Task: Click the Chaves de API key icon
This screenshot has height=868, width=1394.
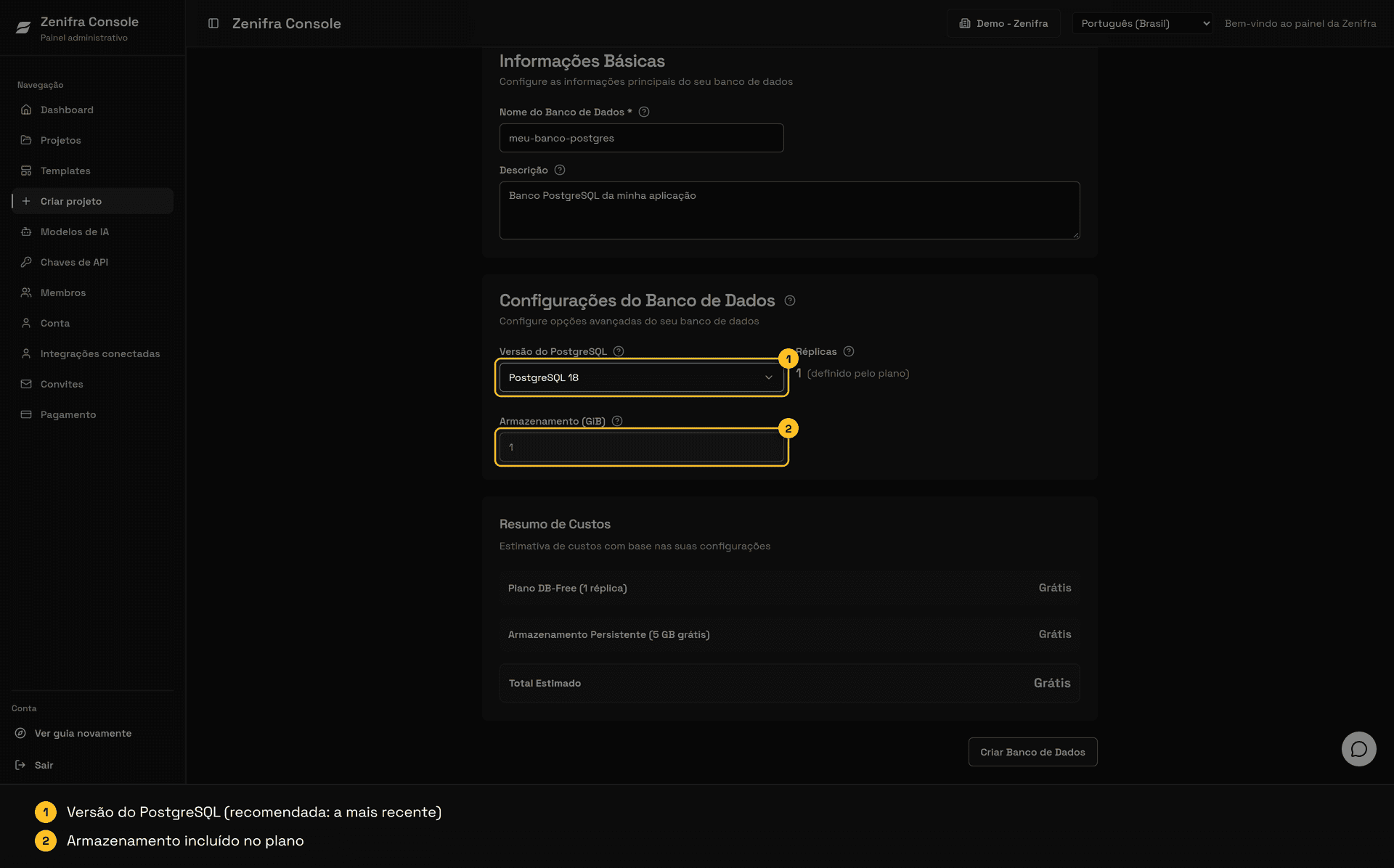Action: (x=26, y=262)
